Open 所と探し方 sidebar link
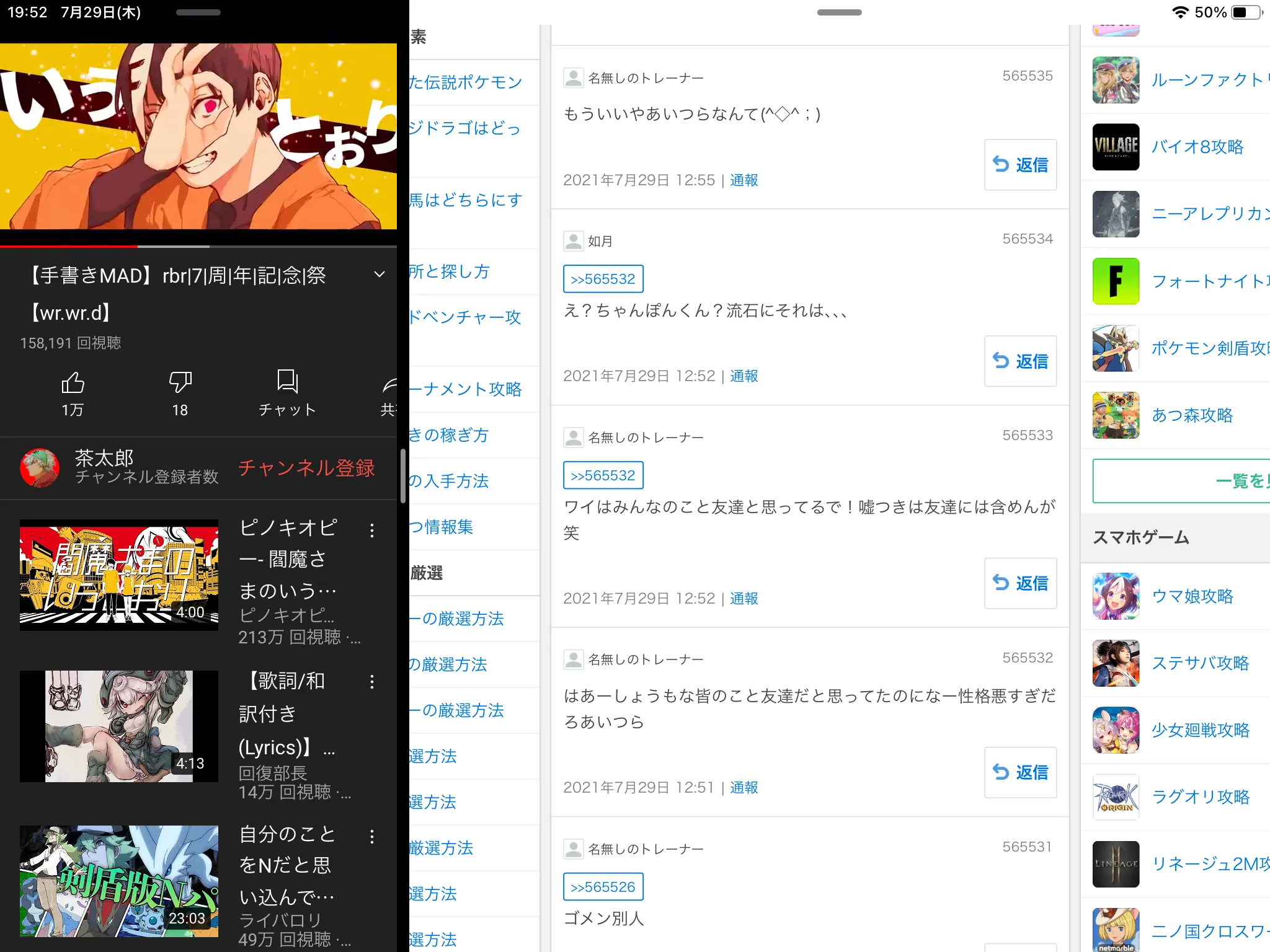This screenshot has height=952, width=1270. pyautogui.click(x=450, y=271)
